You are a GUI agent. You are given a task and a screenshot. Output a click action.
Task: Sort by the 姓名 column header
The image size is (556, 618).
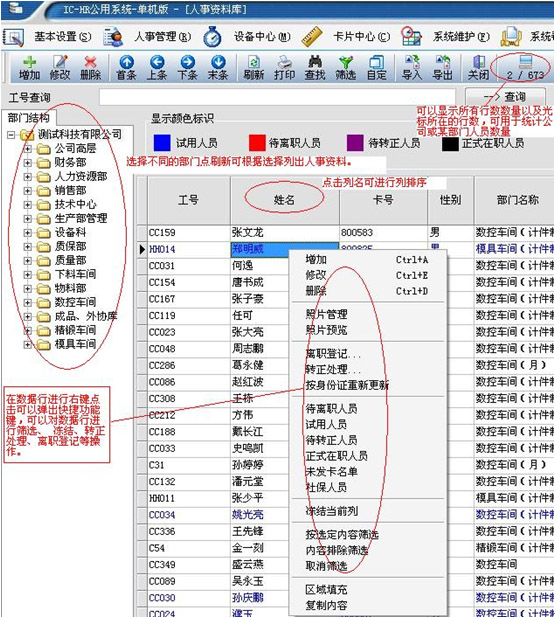coord(284,200)
